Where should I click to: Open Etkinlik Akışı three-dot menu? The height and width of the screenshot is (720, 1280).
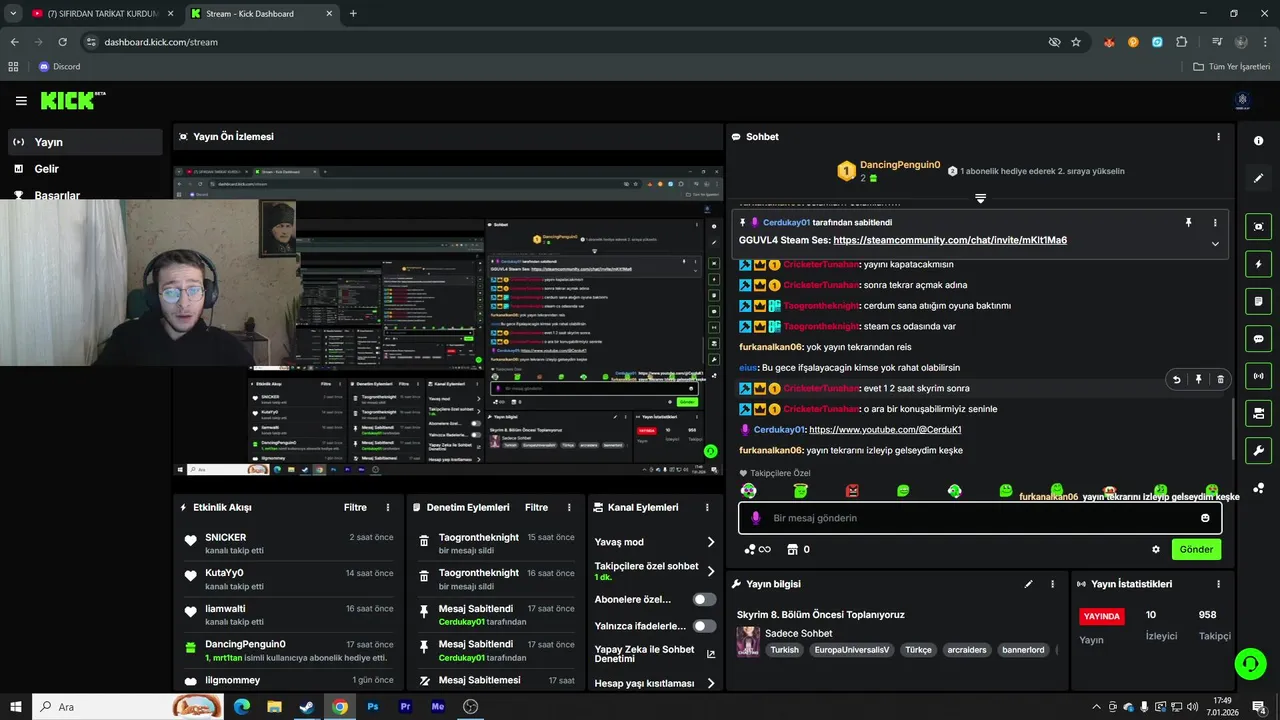pos(388,507)
